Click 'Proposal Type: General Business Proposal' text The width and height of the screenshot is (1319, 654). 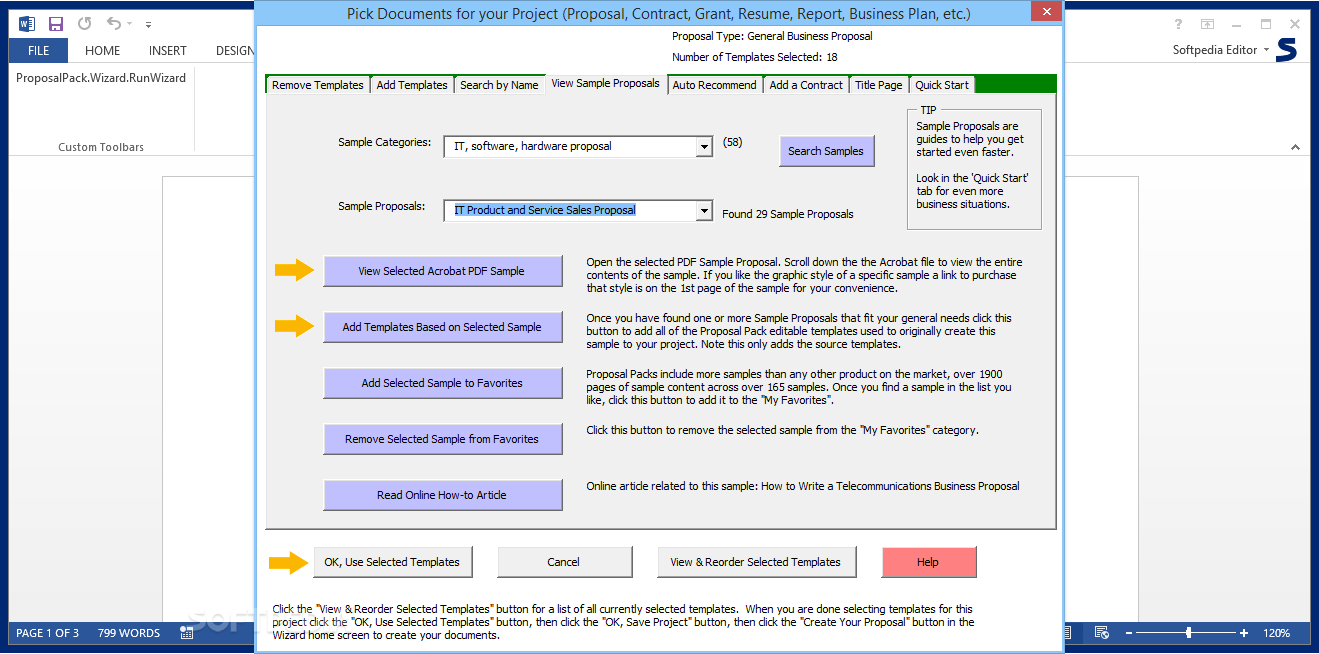click(772, 36)
